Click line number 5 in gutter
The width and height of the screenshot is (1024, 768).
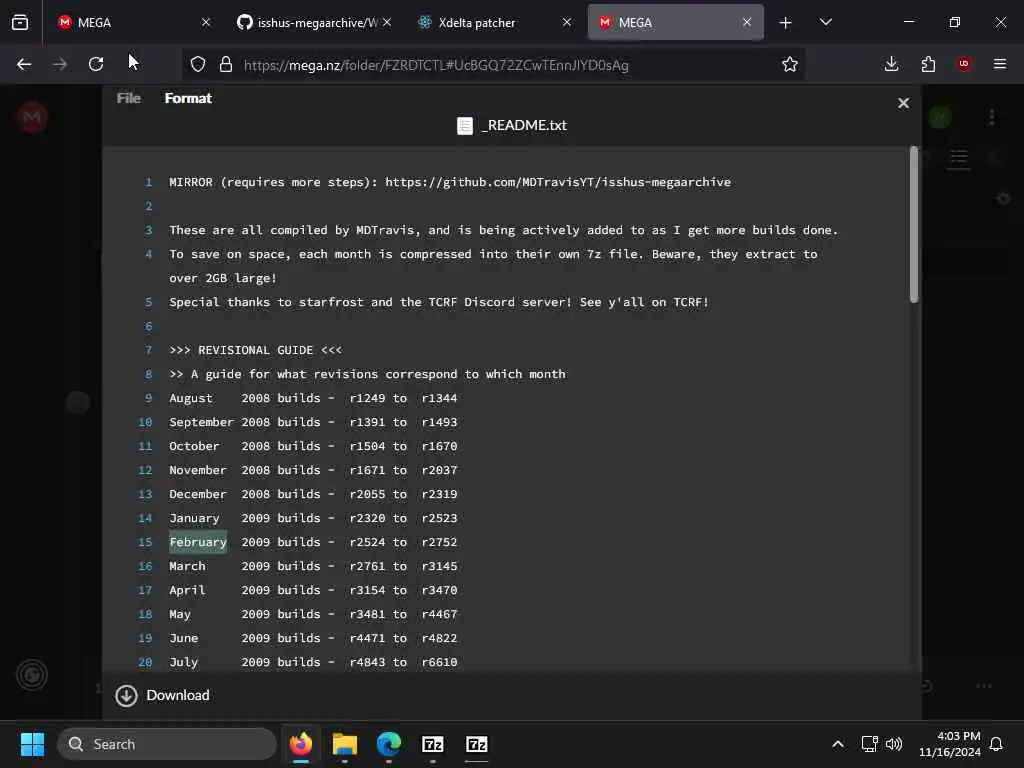coord(148,302)
